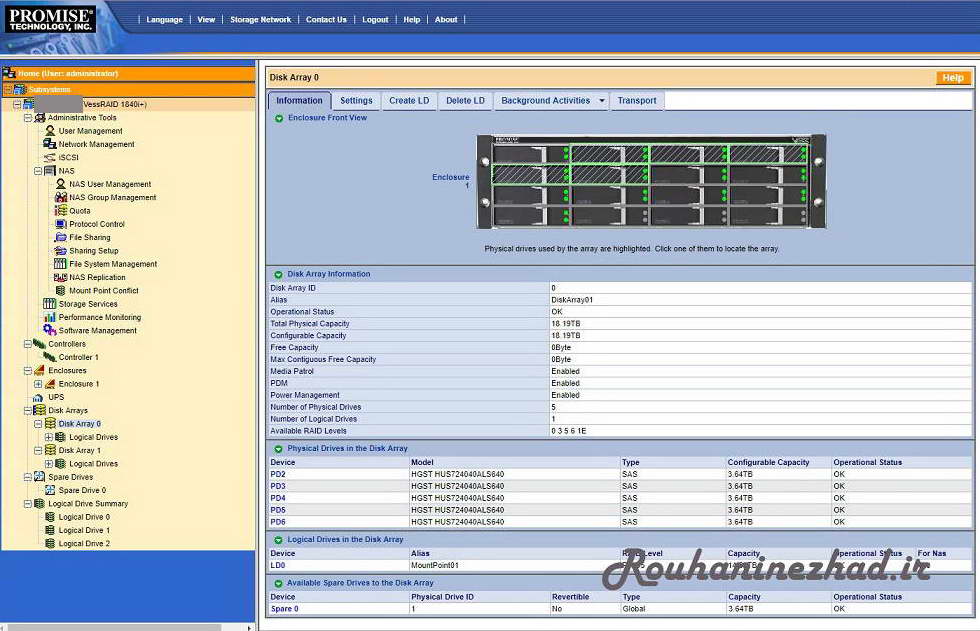
Task: Collapse the Spare Drives tree node
Action: tap(28, 477)
